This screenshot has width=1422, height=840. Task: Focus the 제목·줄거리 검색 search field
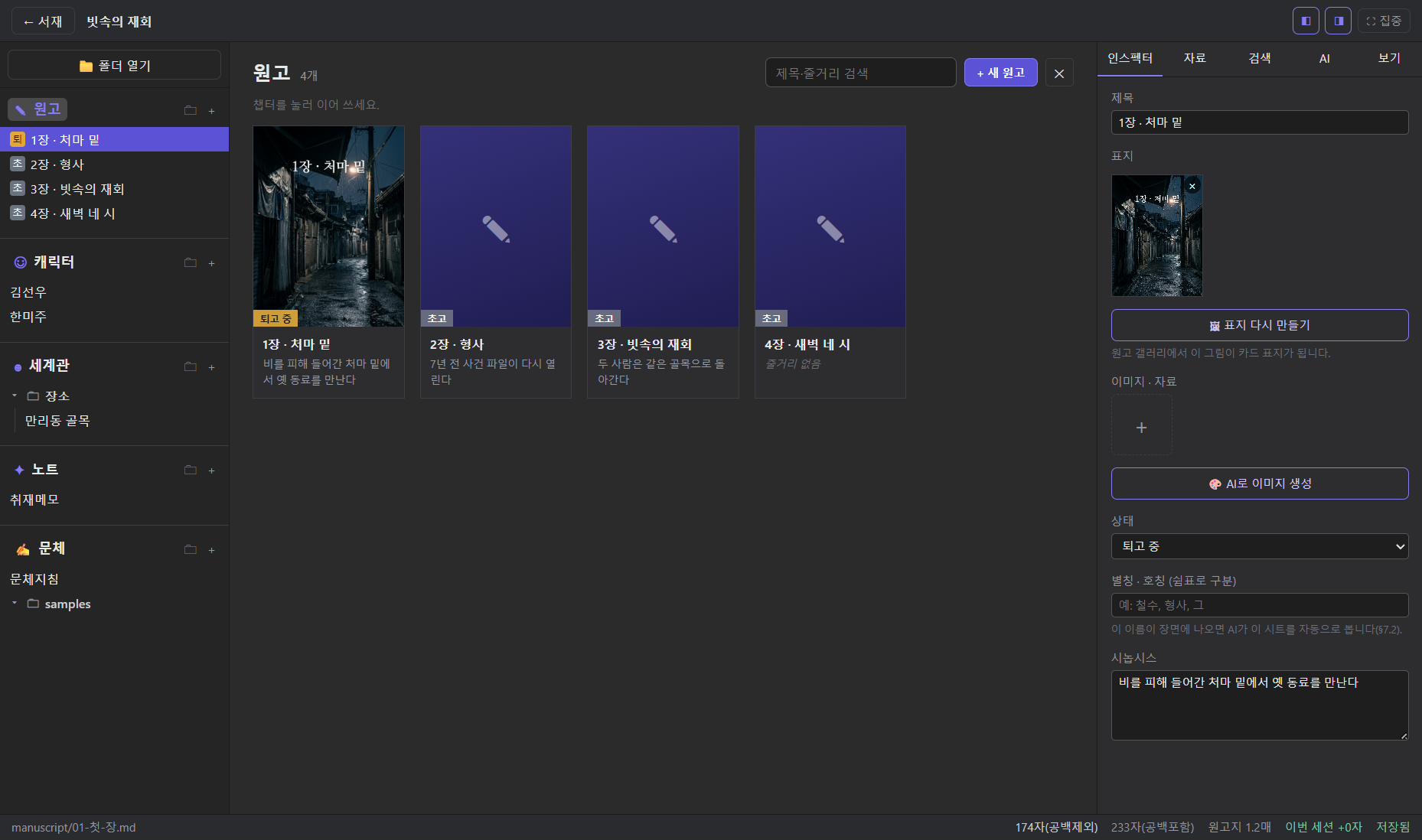[860, 73]
